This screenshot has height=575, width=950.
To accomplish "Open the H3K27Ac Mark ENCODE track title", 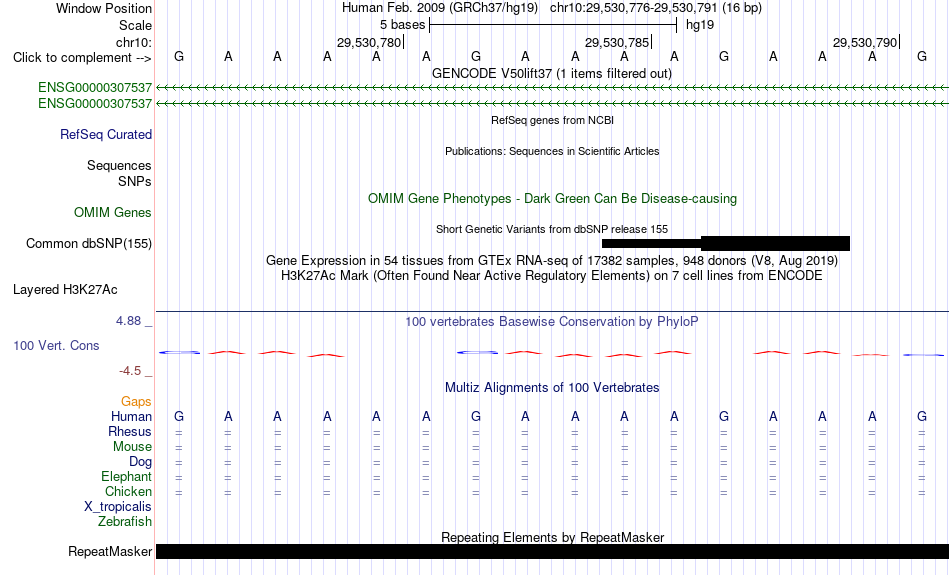I will pyautogui.click(x=552, y=276).
